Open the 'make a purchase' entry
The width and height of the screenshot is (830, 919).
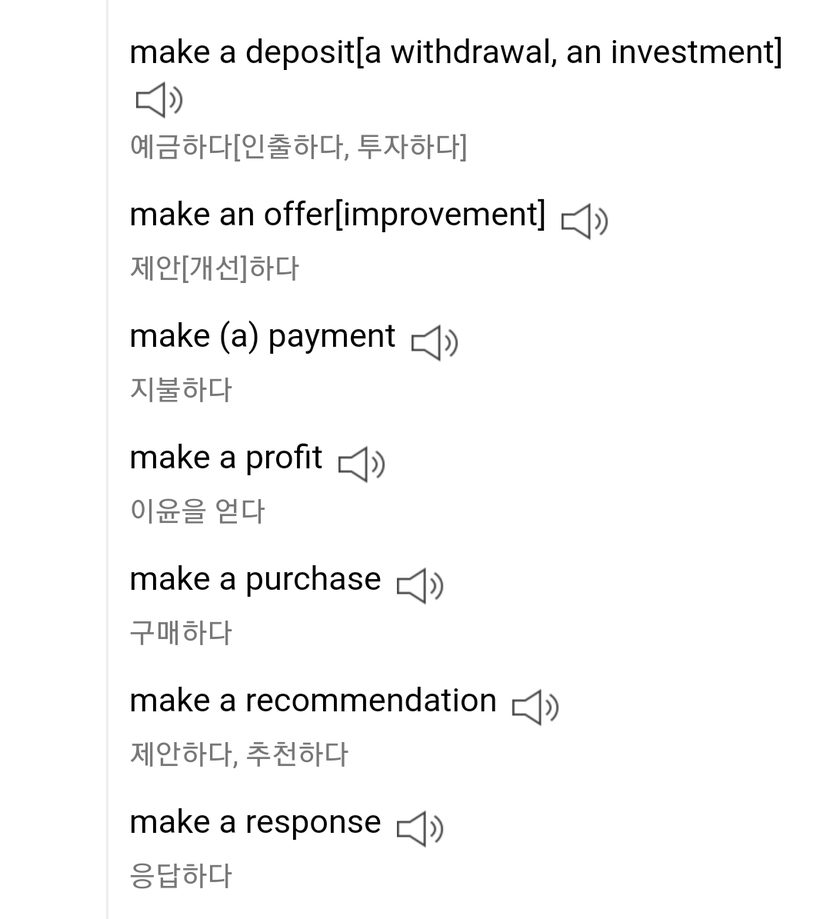point(255,579)
